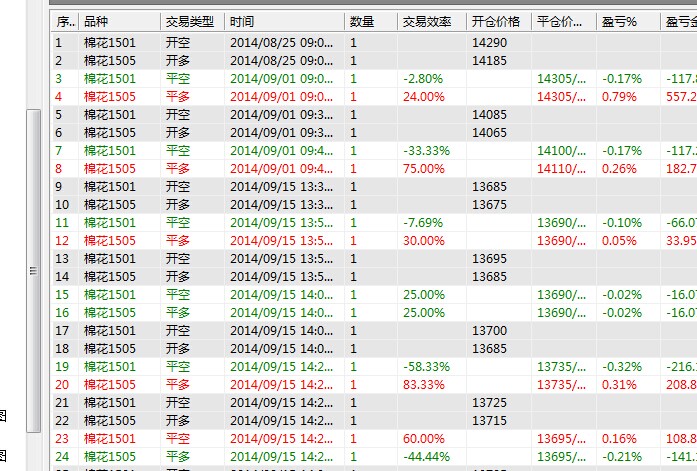This screenshot has width=697, height=471.
Task: Click the 24.00% efficiency cell in row 4
Action: point(424,96)
